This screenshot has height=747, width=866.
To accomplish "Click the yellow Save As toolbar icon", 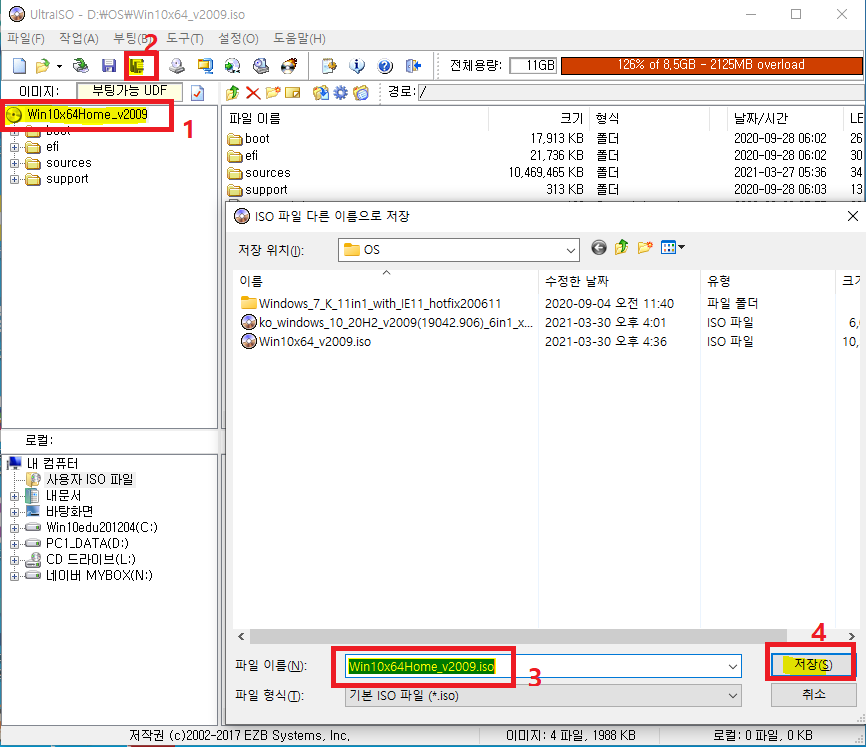I will pos(137,66).
